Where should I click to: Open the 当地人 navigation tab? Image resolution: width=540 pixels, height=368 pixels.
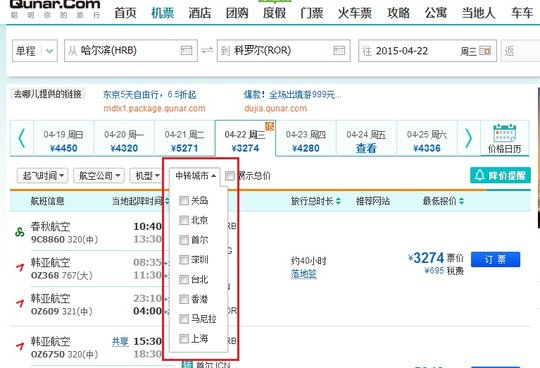click(478, 13)
